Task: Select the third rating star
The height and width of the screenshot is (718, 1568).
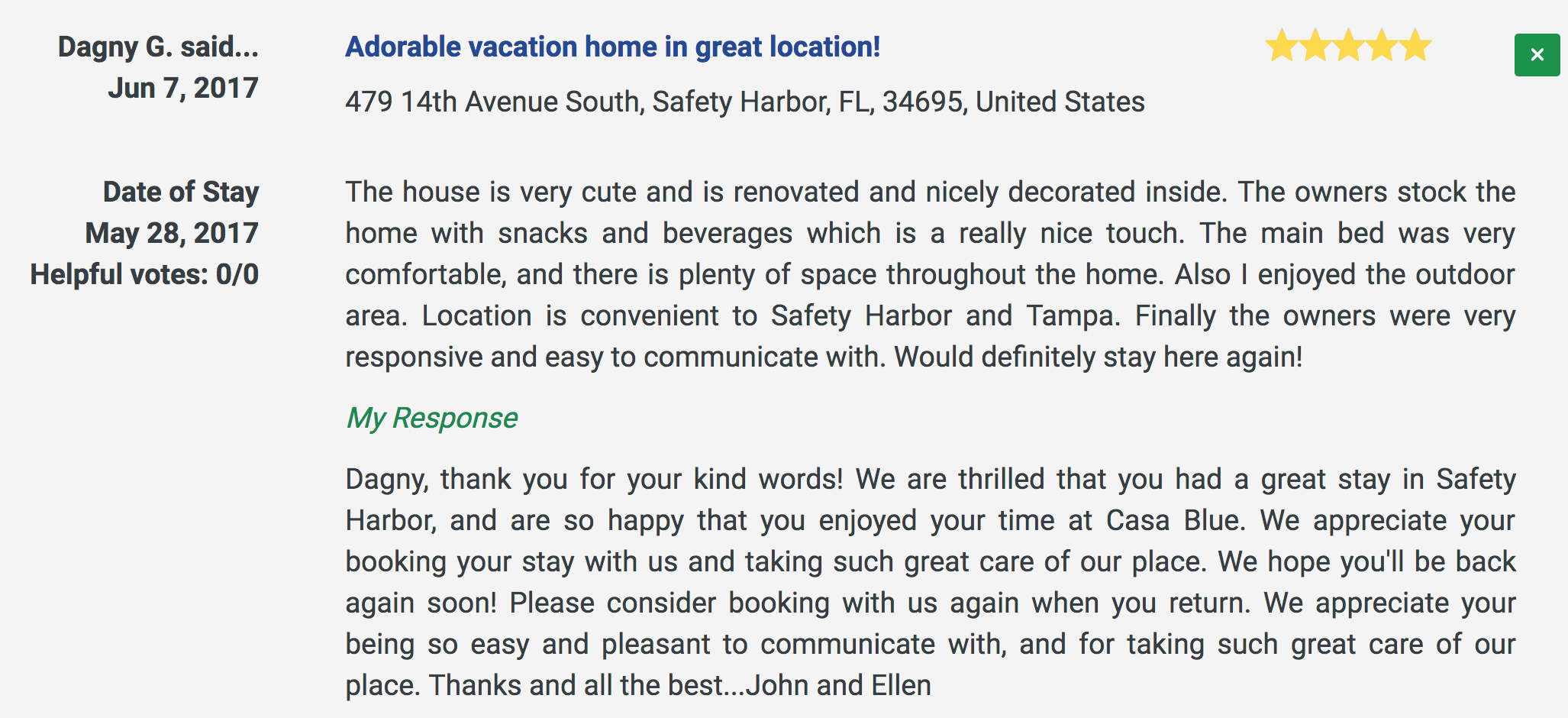Action: point(1349,45)
